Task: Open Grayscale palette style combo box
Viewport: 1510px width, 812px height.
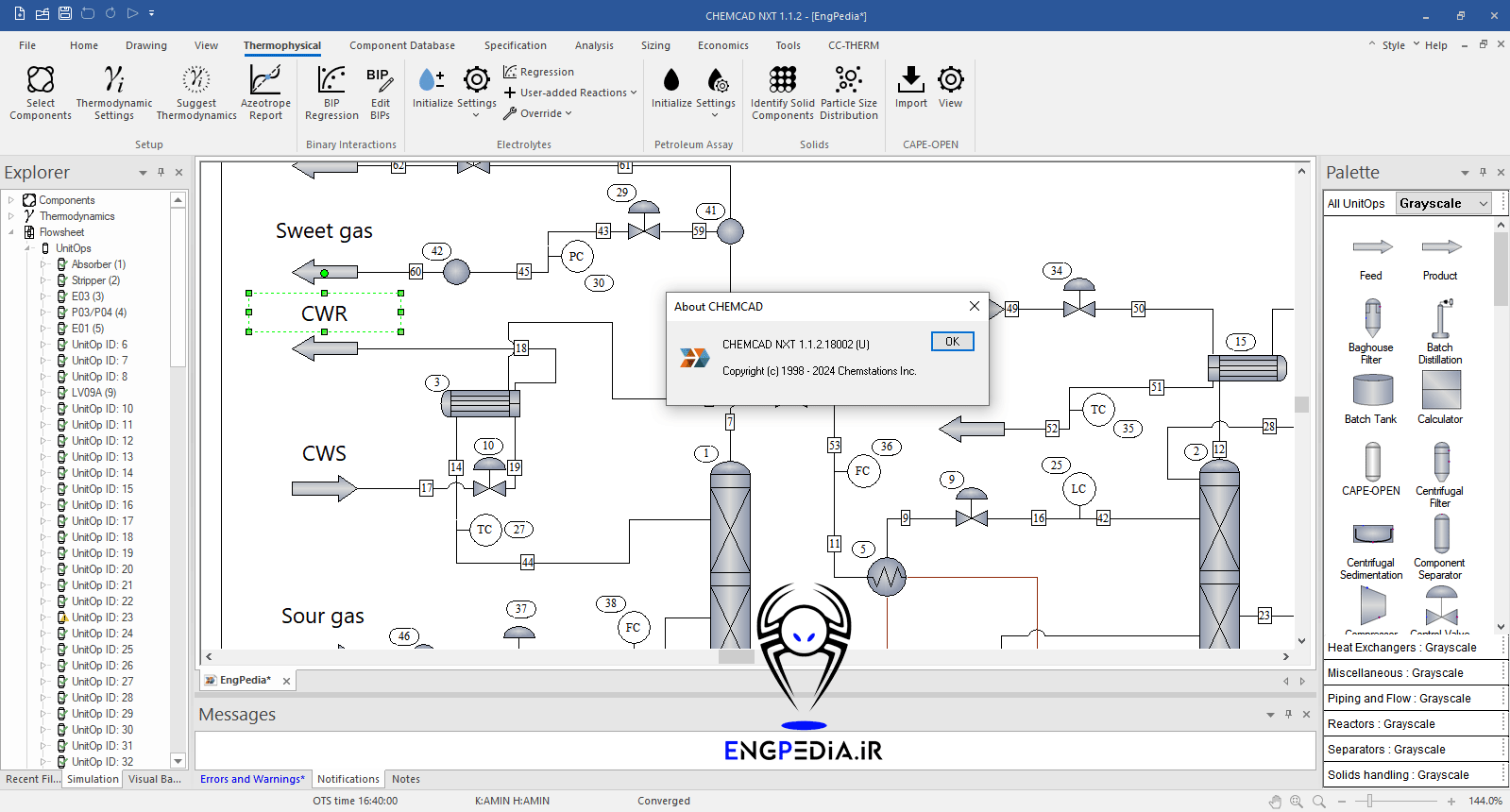Action: pyautogui.click(x=1443, y=203)
